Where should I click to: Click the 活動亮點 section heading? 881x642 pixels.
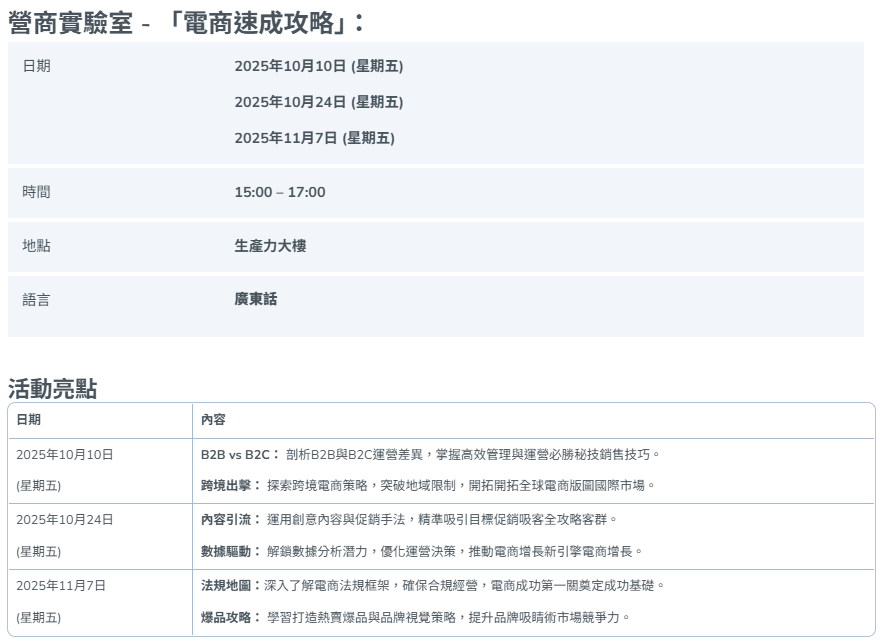pos(52,389)
